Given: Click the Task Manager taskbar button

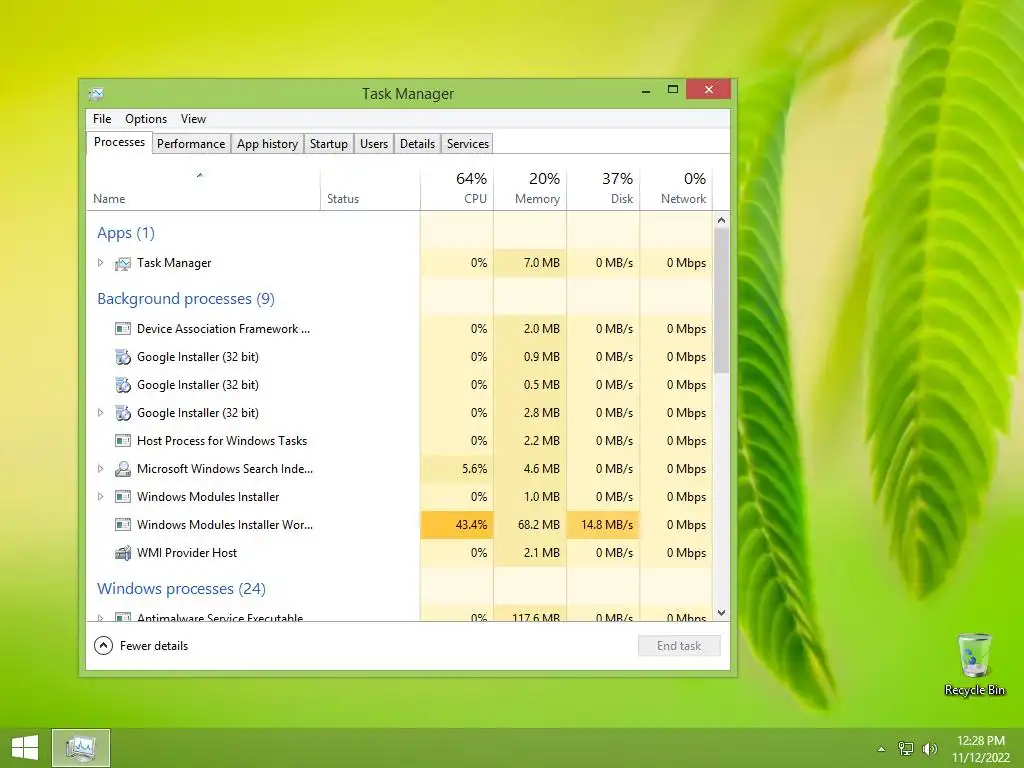Looking at the screenshot, I should pyautogui.click(x=81, y=748).
